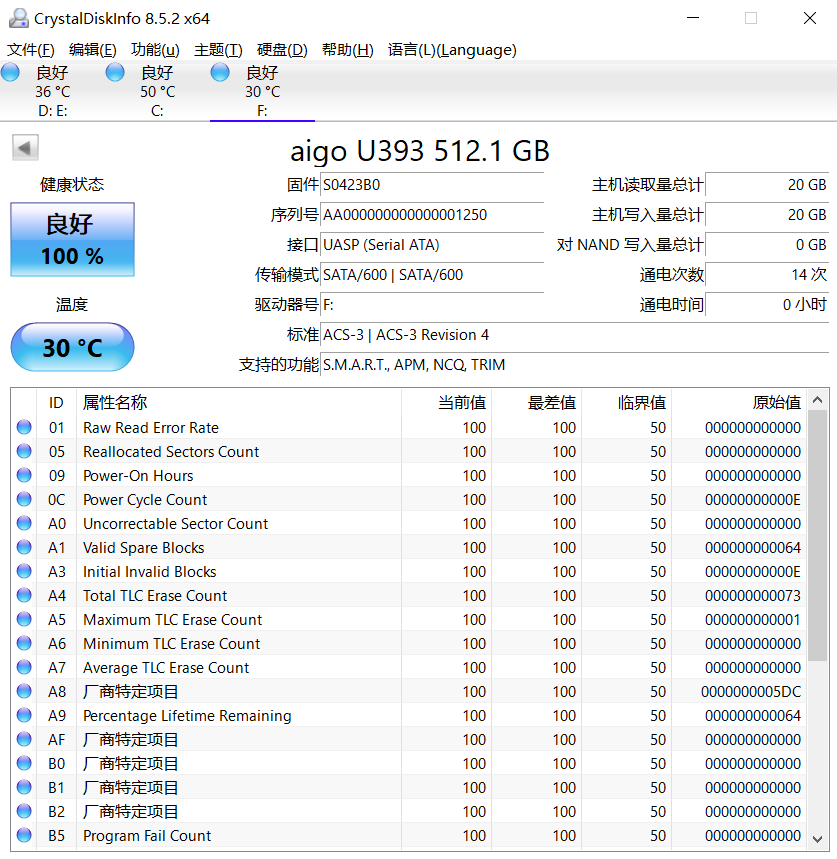837x859 pixels.
Task: Select the F: disk status orb
Action: pyautogui.click(x=220, y=72)
